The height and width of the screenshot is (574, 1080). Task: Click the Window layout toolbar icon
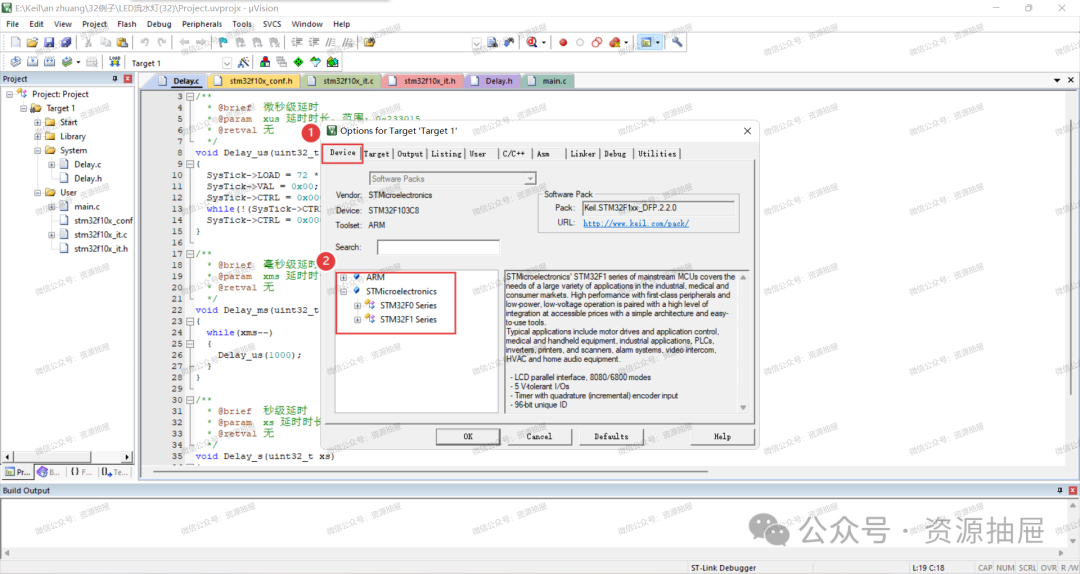pyautogui.click(x=646, y=42)
